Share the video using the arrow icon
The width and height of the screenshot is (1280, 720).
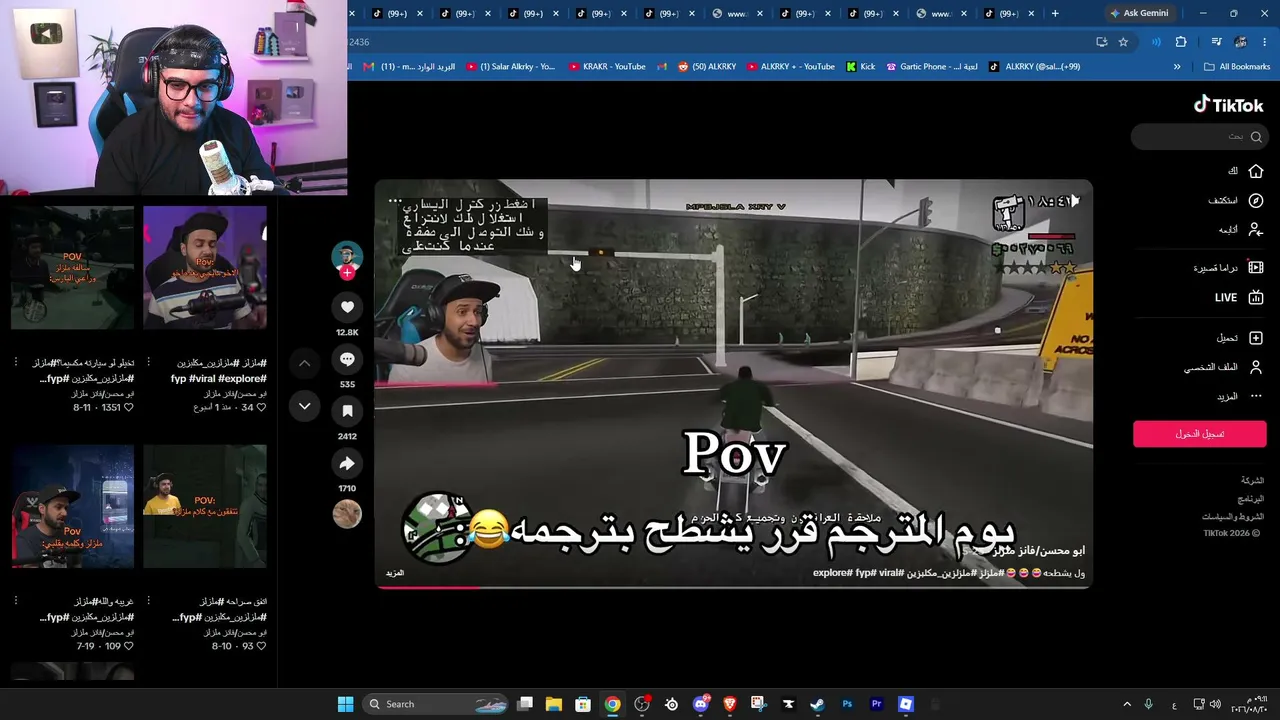347,463
